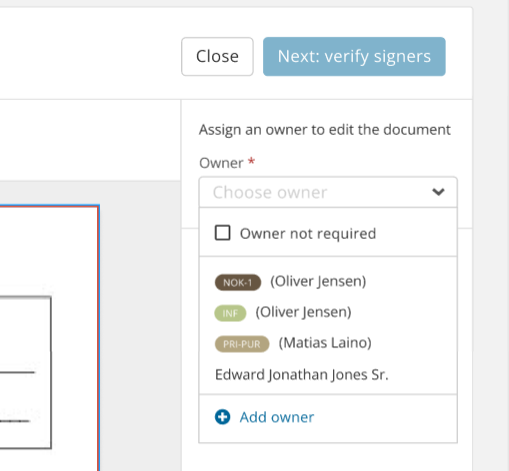Click the red required asterisk by Owner
This screenshot has height=471, width=509.
coord(251,162)
